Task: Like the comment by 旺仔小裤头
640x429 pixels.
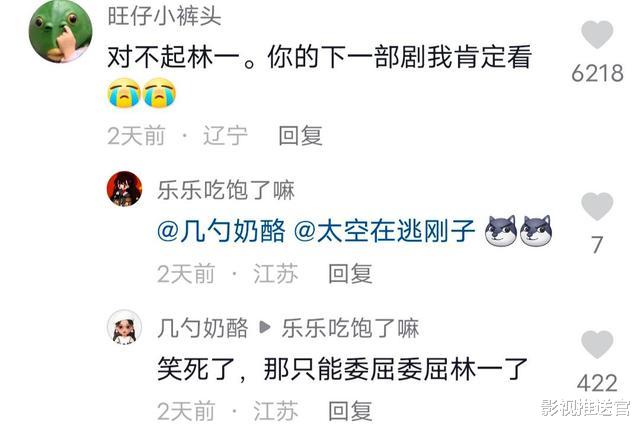Action: (597, 35)
